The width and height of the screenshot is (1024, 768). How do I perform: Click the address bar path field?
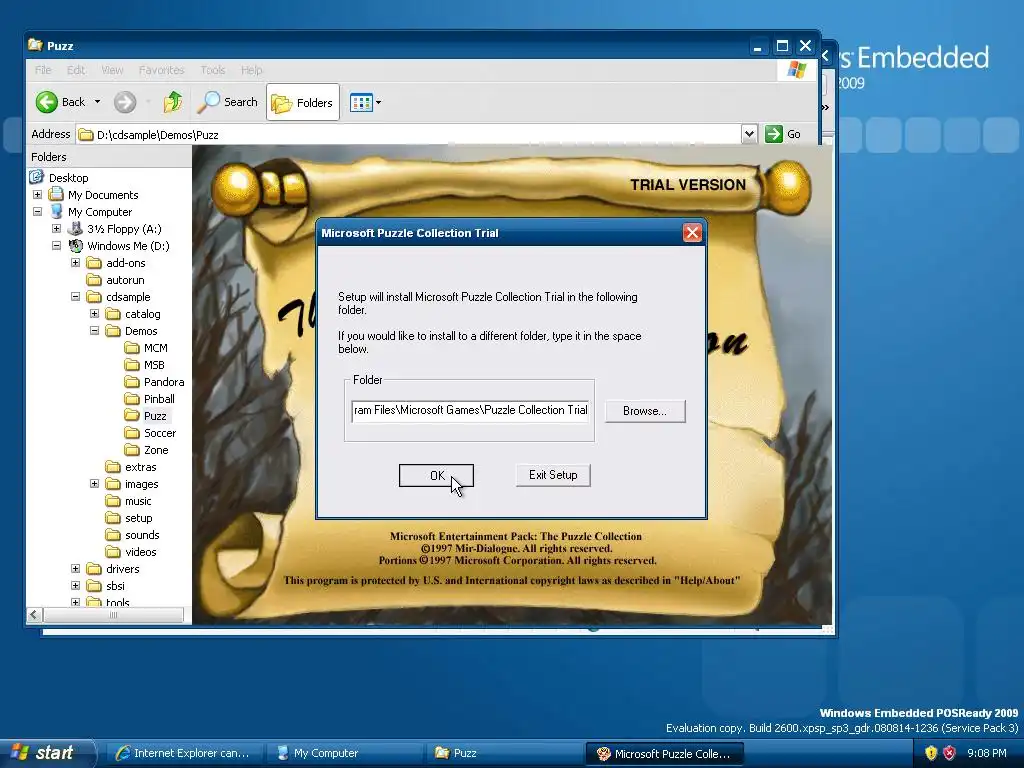[408, 135]
